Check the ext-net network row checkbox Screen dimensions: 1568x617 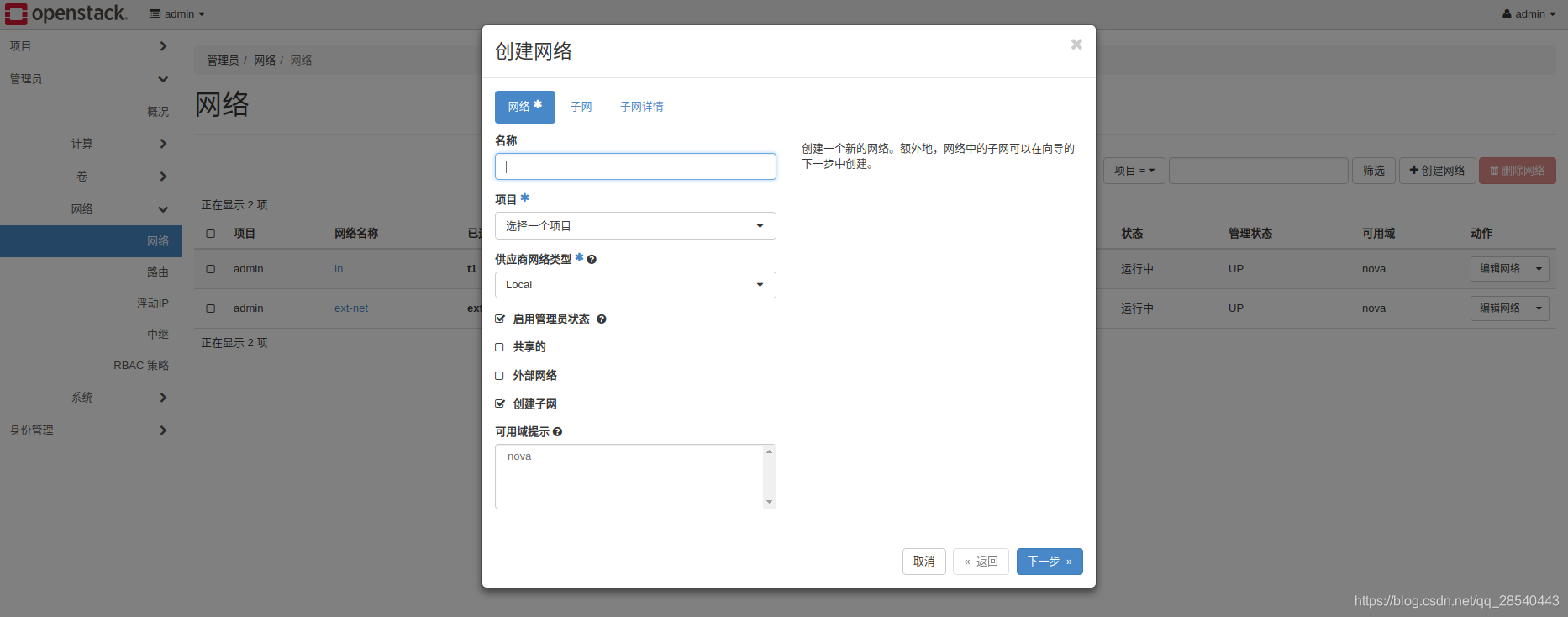(x=211, y=308)
